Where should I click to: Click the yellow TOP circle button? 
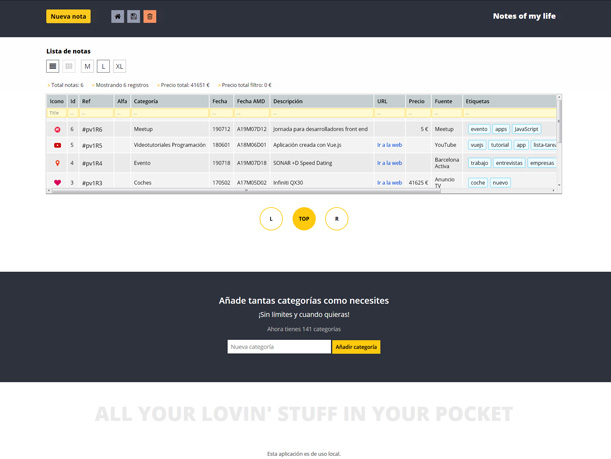[x=304, y=218]
